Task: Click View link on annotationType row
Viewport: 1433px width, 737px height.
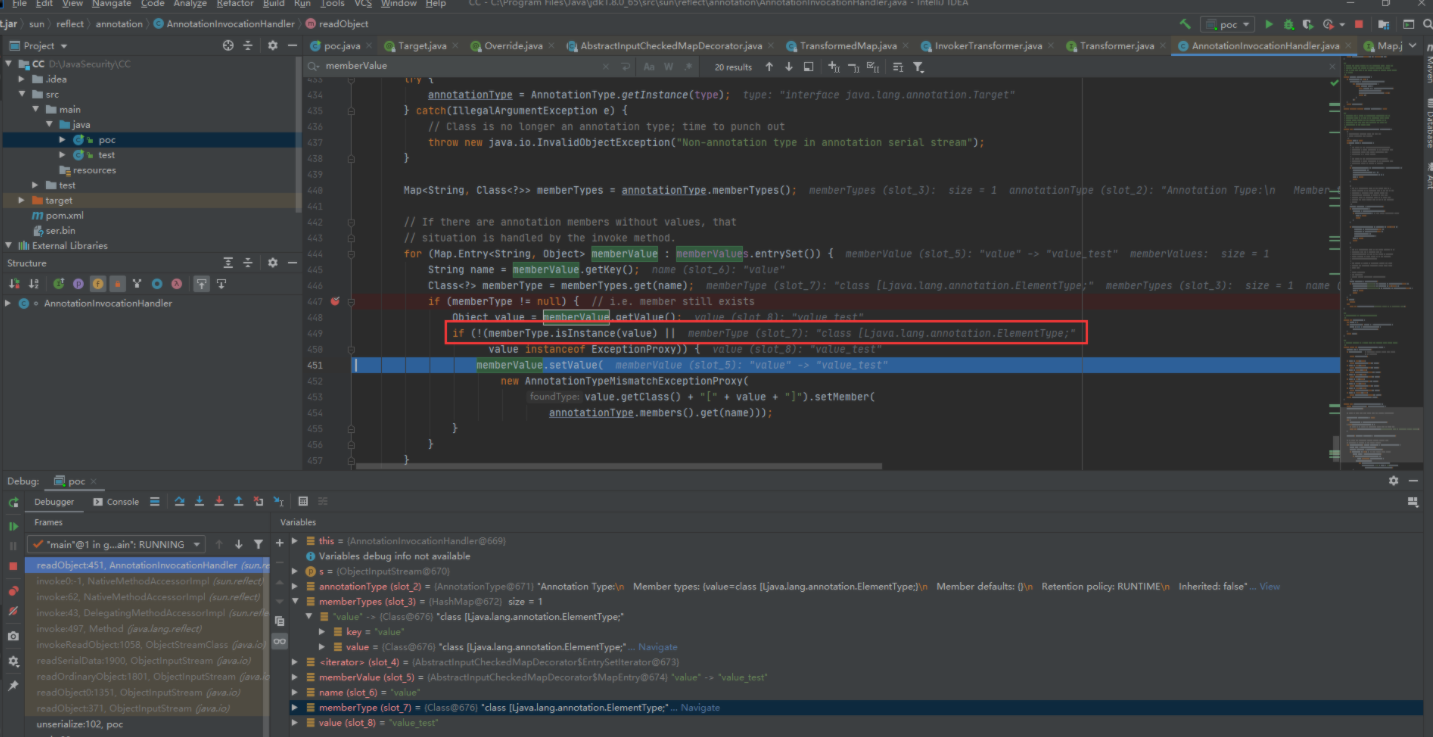Action: 1270,586
